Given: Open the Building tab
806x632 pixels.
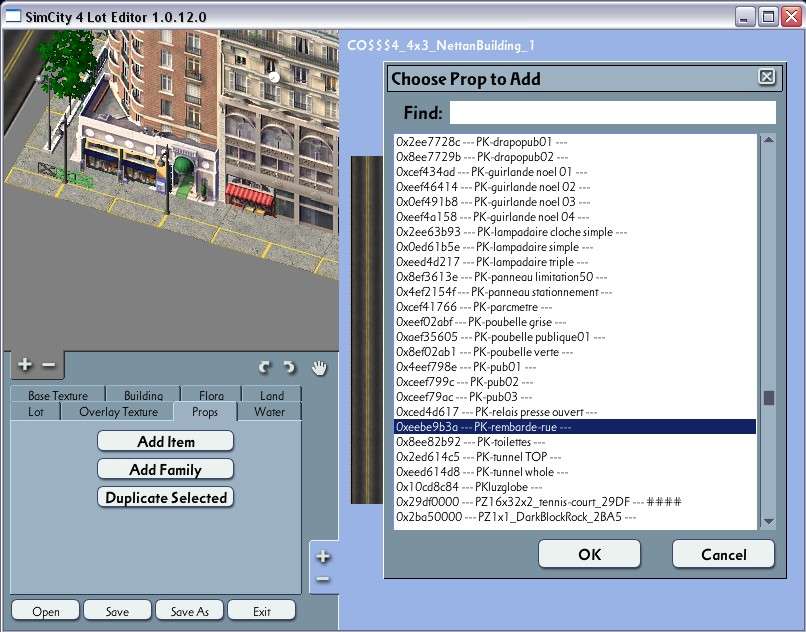Looking at the screenshot, I should click(143, 395).
